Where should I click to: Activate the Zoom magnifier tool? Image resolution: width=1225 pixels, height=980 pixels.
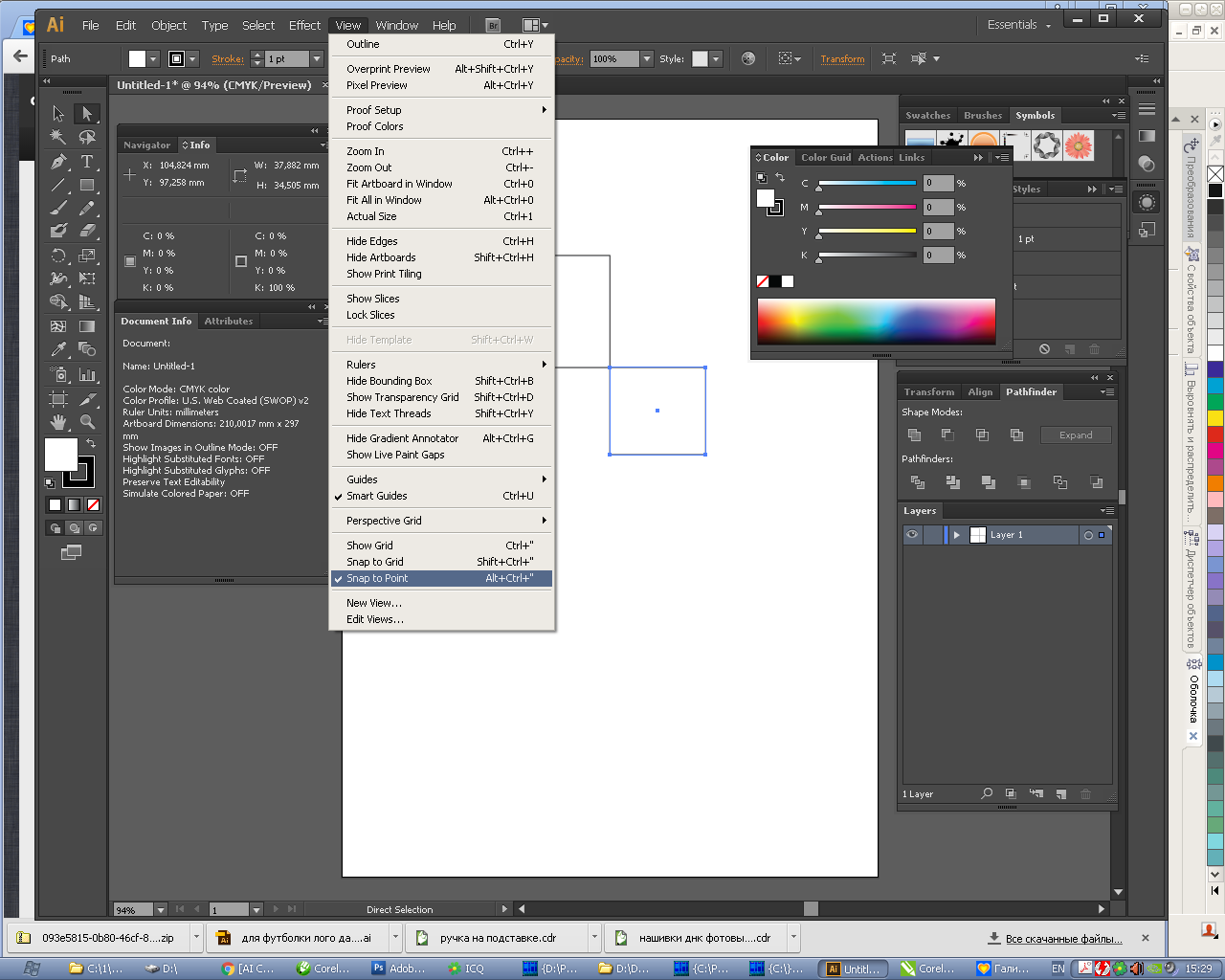coord(87,422)
